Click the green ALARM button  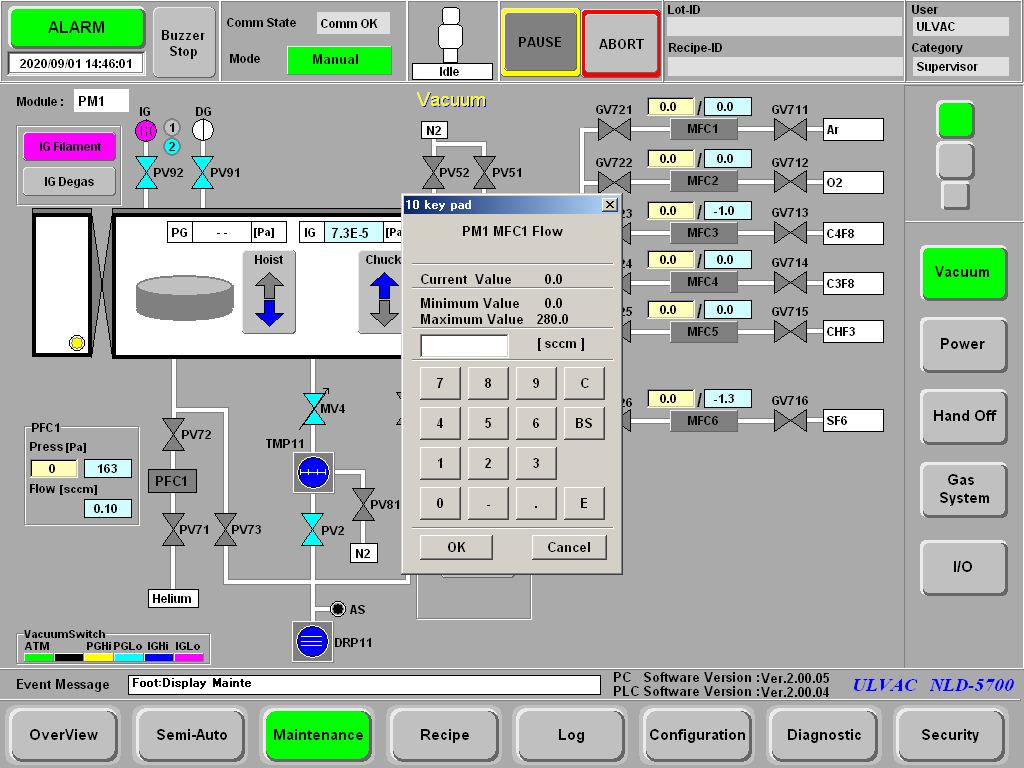tap(77, 27)
